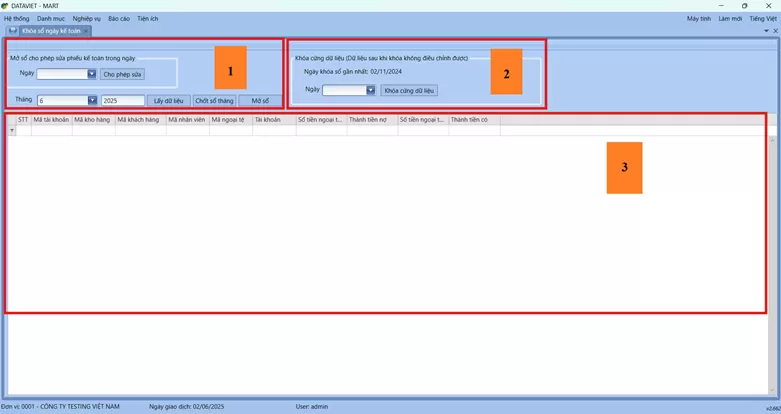Screen dimensions: 781x414
Task: Click the Cho phép sửa button
Action: click(x=122, y=74)
